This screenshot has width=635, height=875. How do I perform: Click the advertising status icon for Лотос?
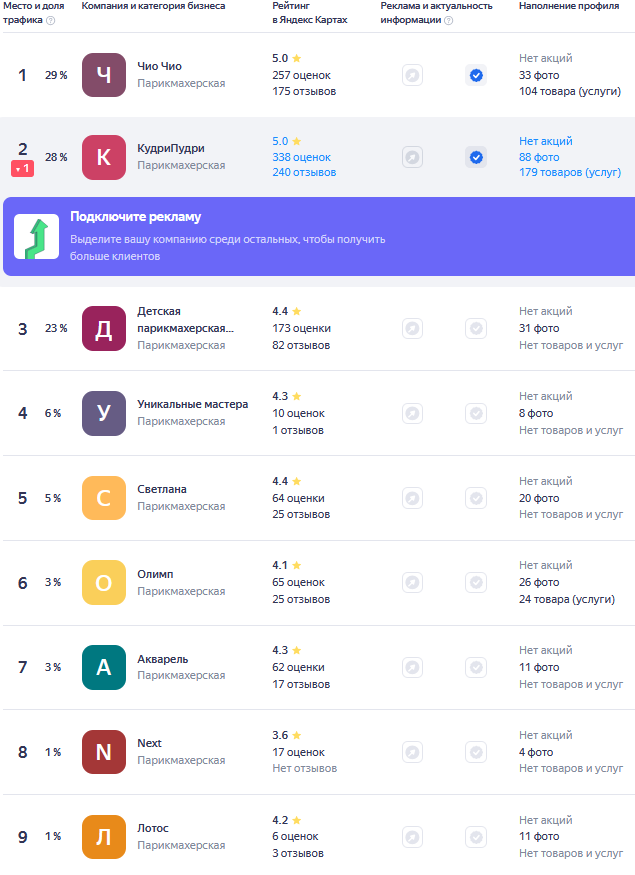tap(412, 837)
